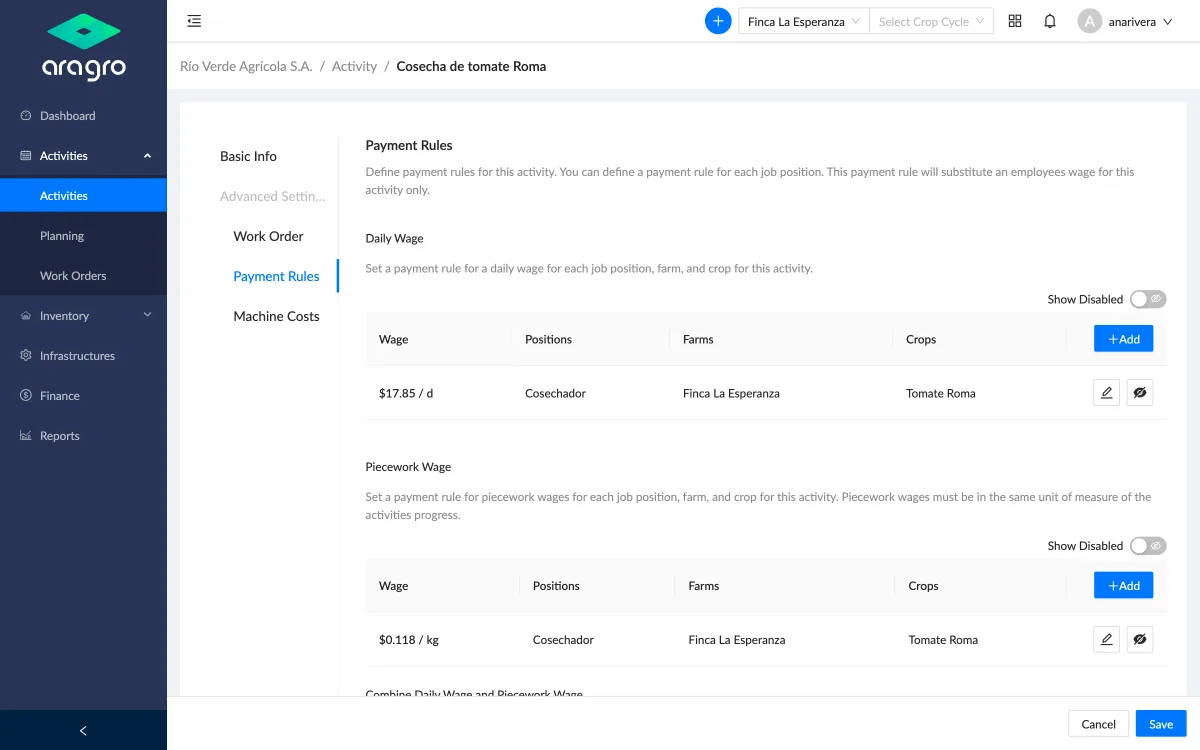Viewport: 1200px width, 750px height.
Task: Collapse the sidebar menu fold icon
Action: tap(194, 21)
